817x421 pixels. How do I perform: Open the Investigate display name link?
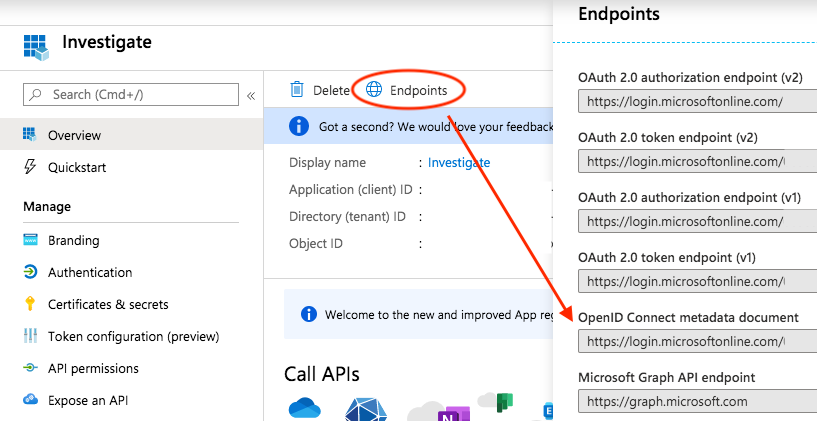pos(459,162)
